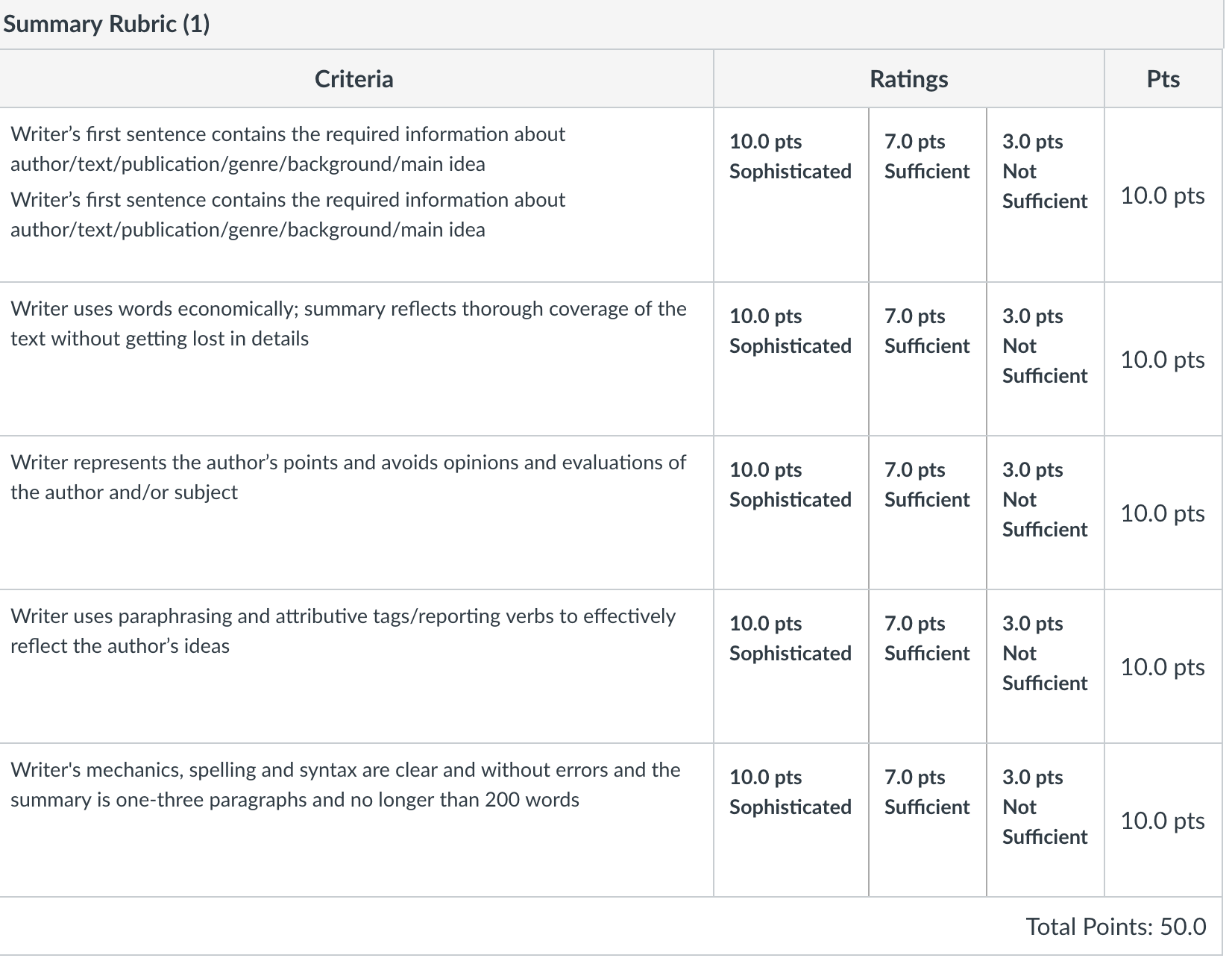1232x964 pixels.
Task: Select Sufficient rating for first sentence criterion
Action: [x=927, y=195]
